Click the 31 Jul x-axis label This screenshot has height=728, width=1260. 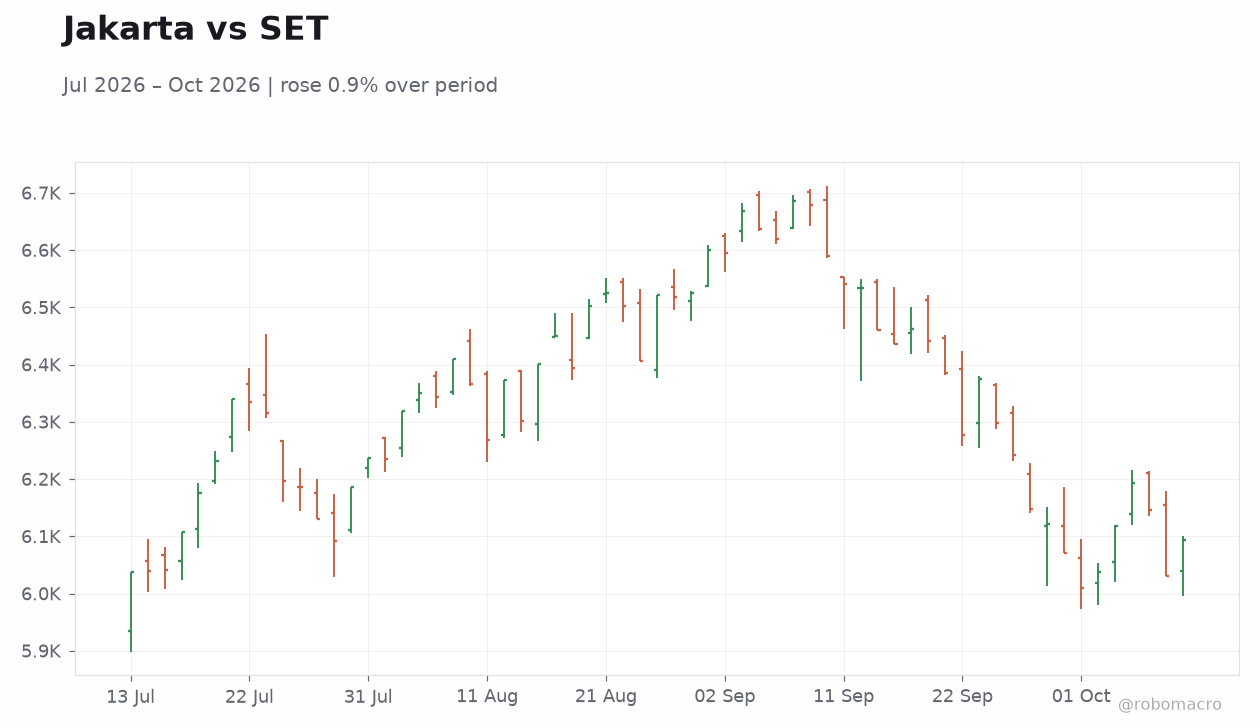(368, 697)
